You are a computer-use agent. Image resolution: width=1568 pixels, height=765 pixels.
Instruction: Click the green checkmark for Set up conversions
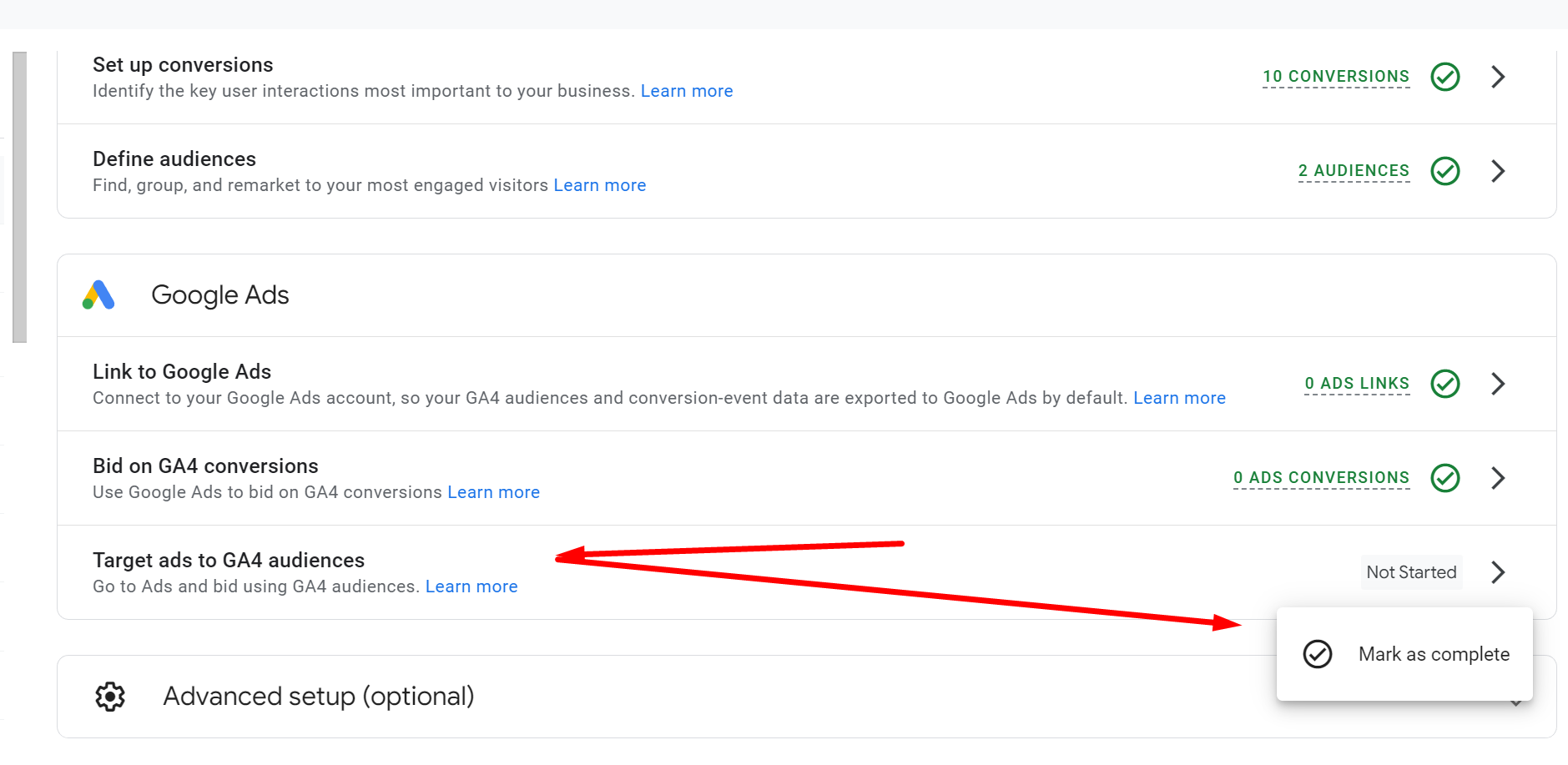1445,77
